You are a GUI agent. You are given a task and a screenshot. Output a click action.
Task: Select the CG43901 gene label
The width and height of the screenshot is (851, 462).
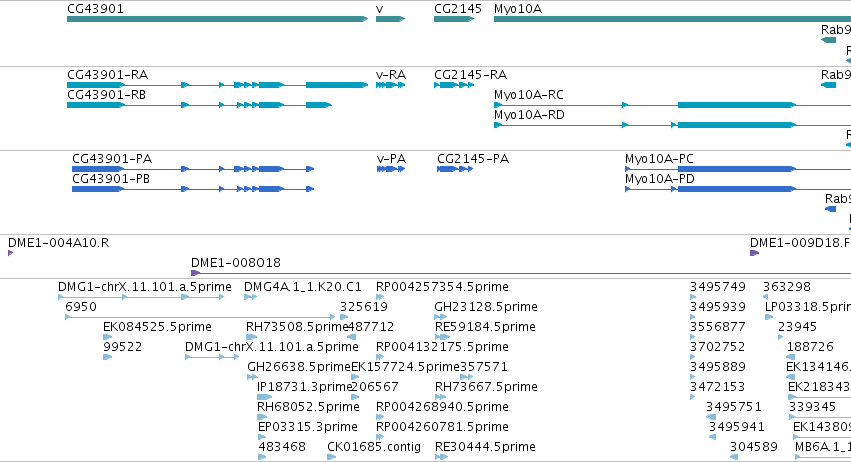point(96,9)
